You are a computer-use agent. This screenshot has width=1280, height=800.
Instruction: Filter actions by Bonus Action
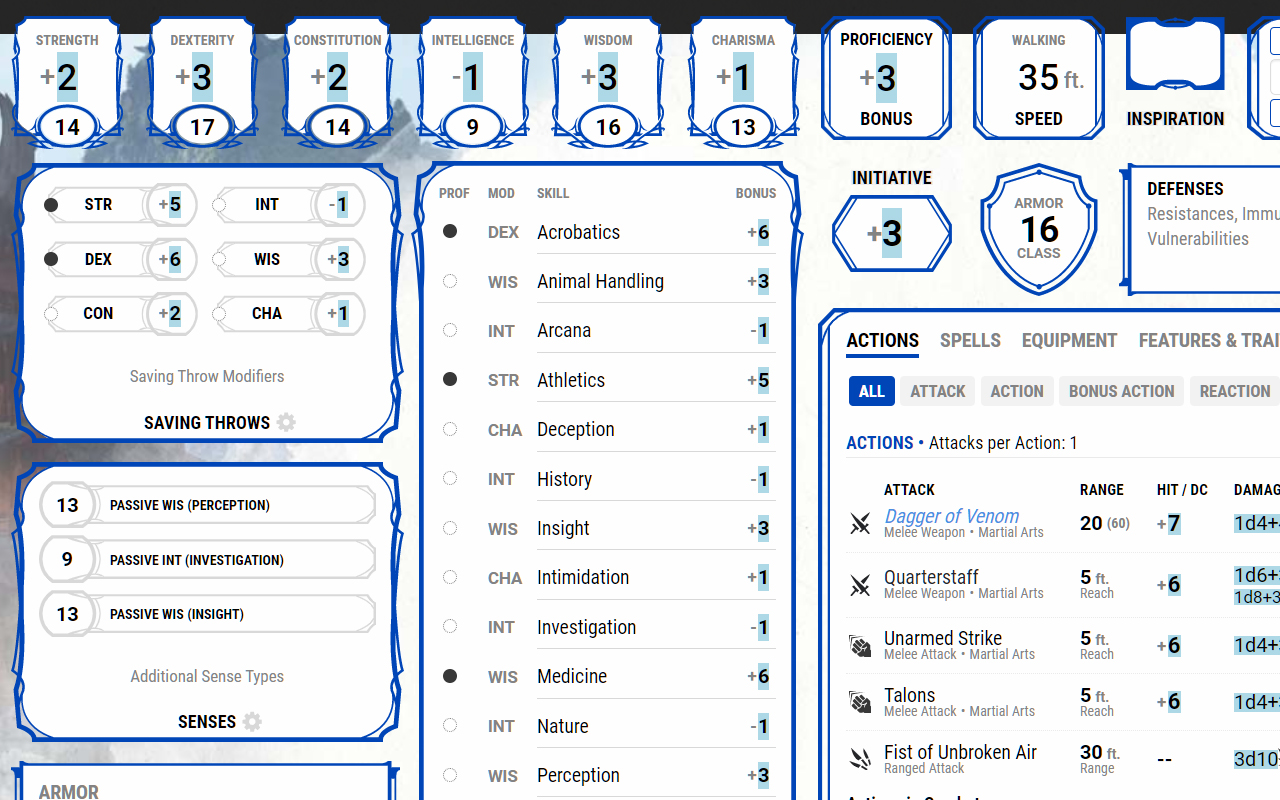(1121, 391)
